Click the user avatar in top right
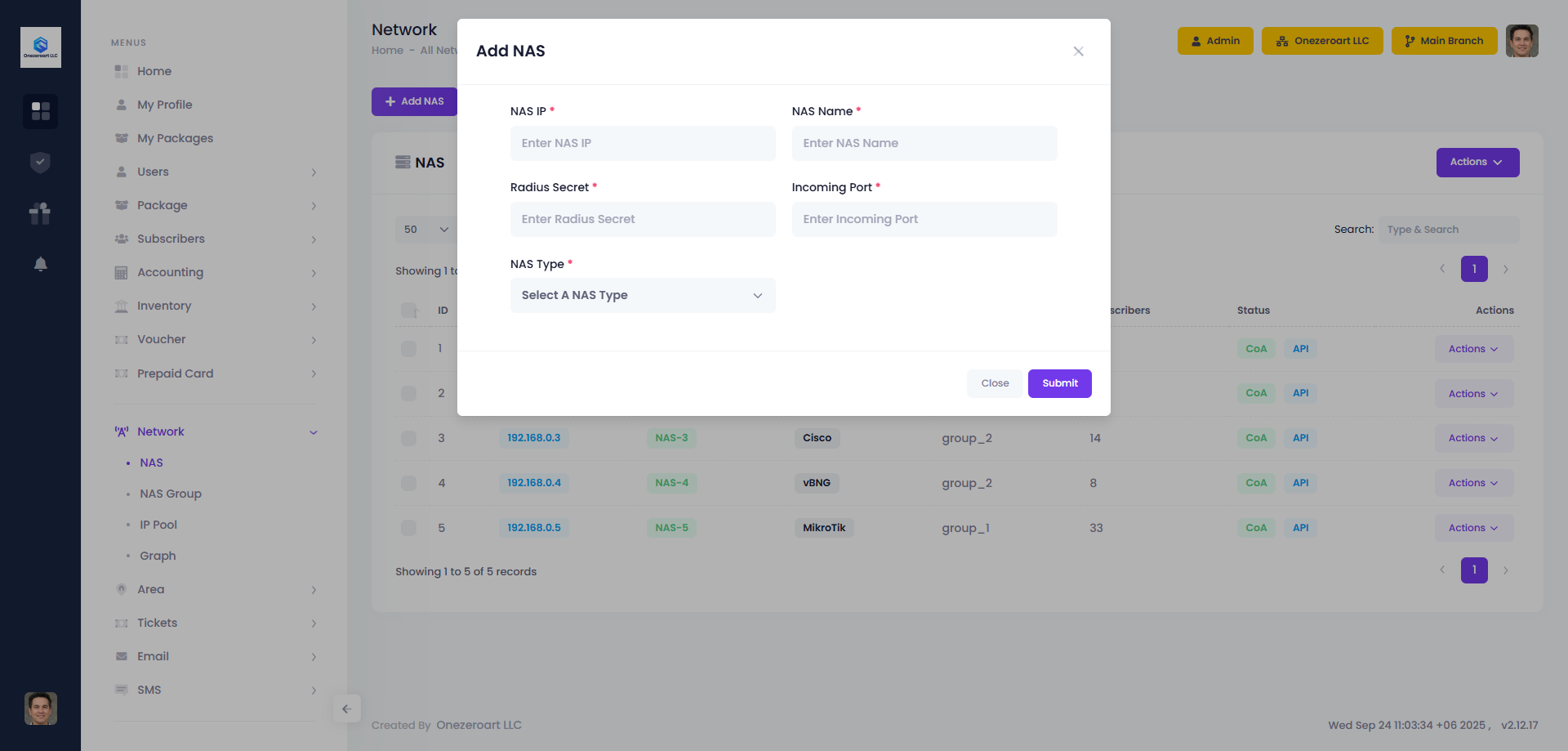Image resolution: width=1568 pixels, height=751 pixels. (x=1521, y=41)
